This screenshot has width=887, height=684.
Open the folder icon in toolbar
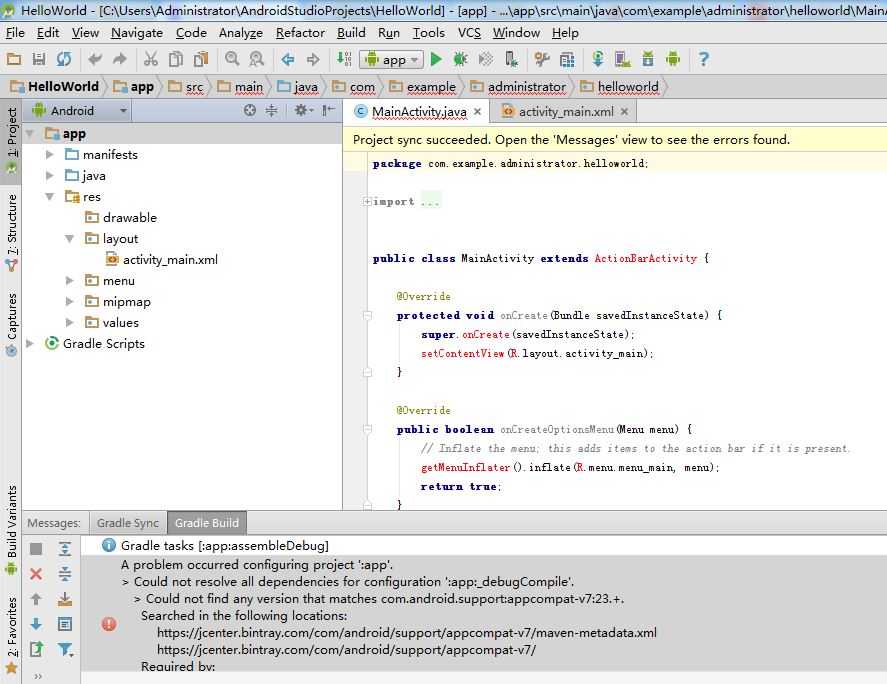pos(14,59)
